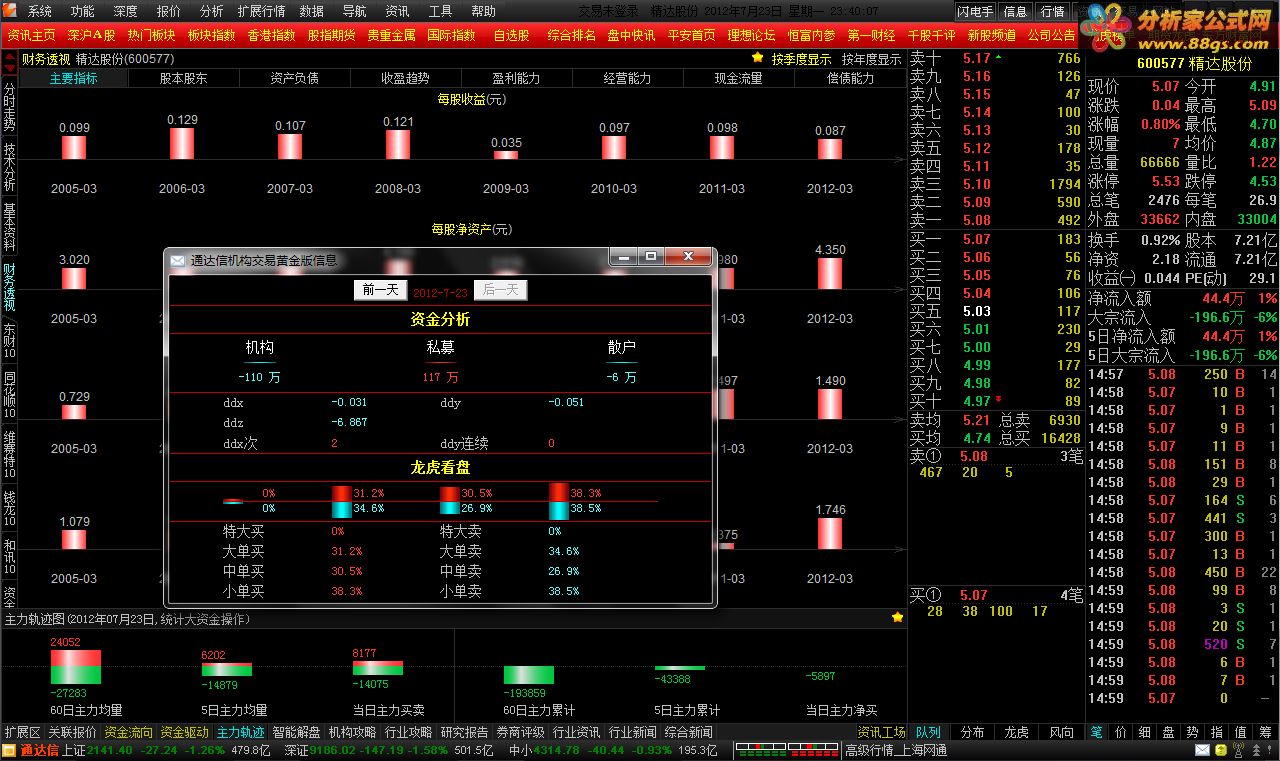
Task: Open 深沪A股 in the red toolbar
Action: [x=91, y=35]
